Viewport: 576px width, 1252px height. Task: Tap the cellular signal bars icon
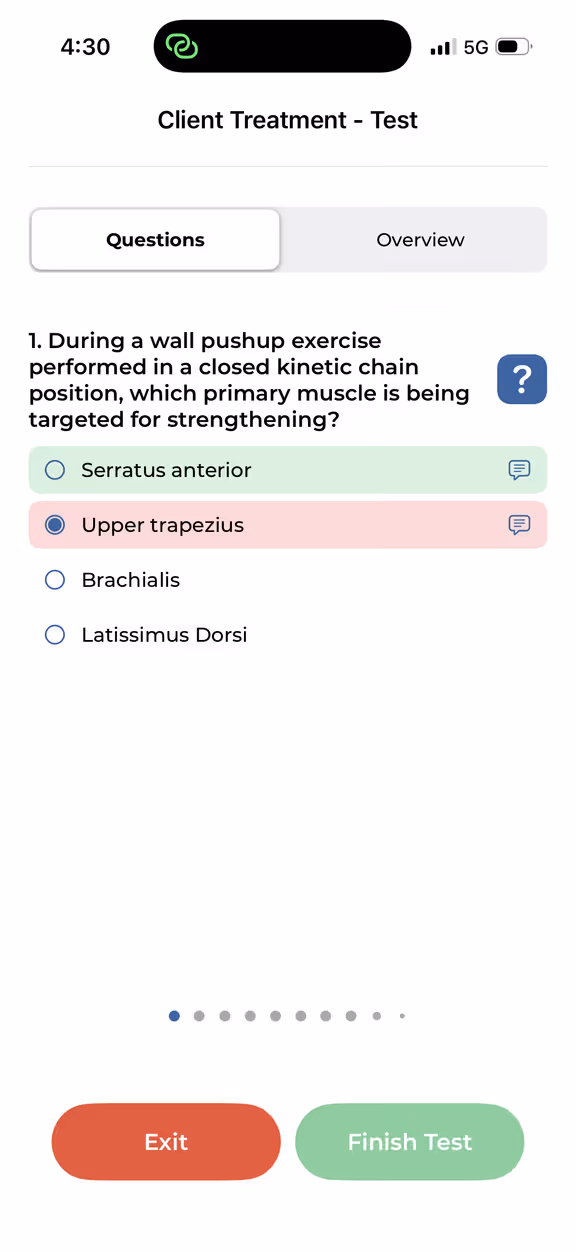point(442,47)
